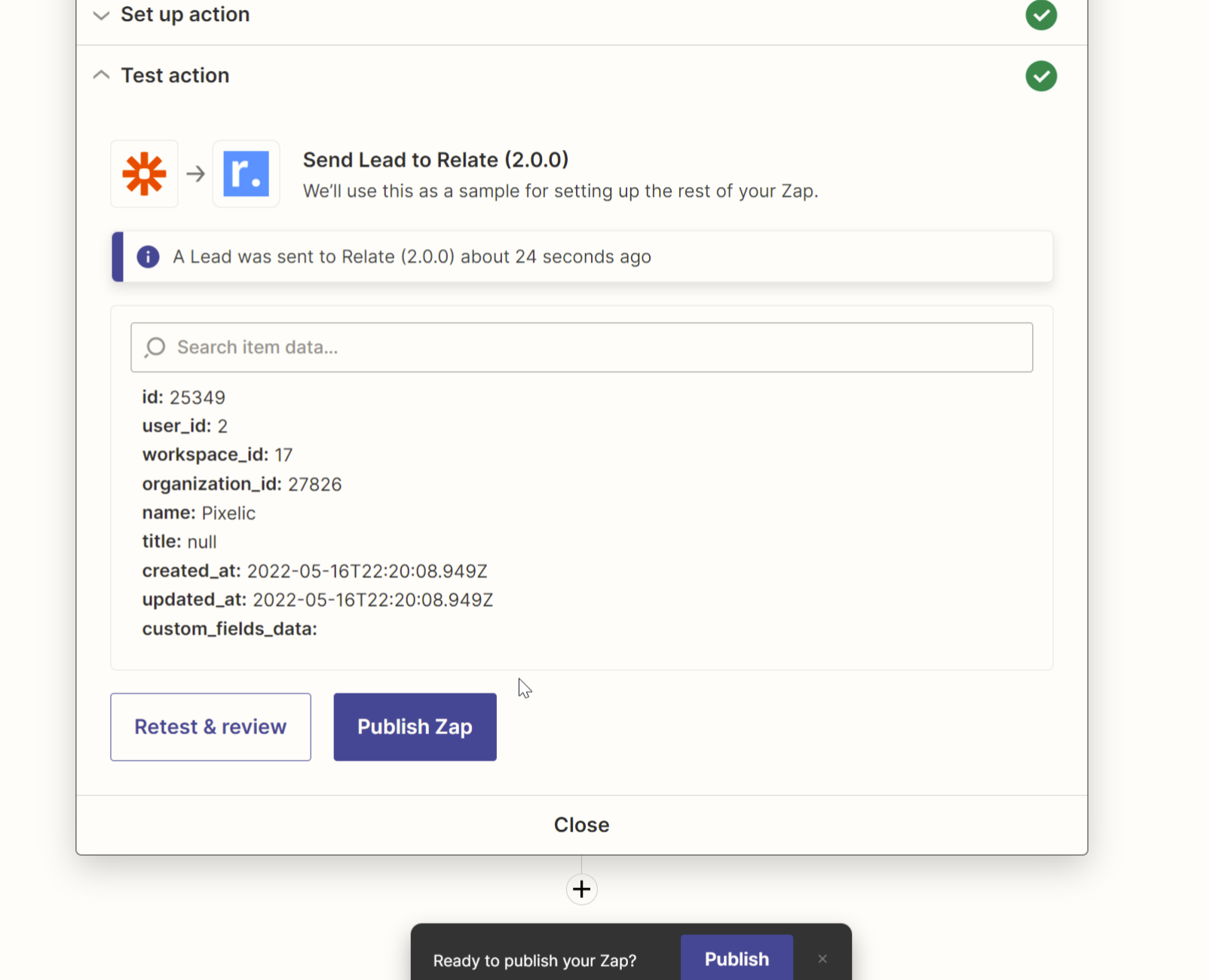This screenshot has height=980, width=1210.
Task: Click the Retest & review button
Action: [x=210, y=727]
